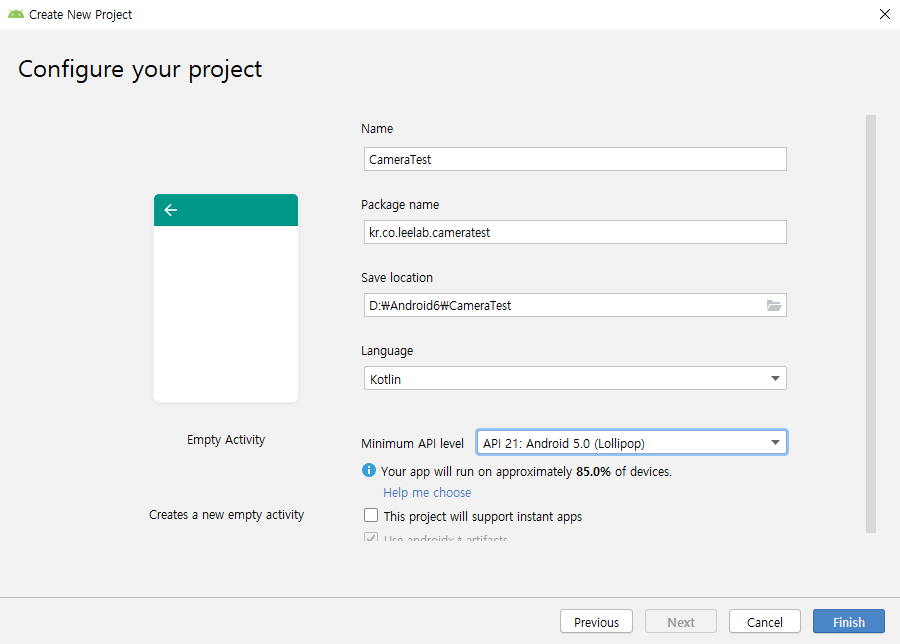Open the Help me choose link
Screen dimensions: 900x644
[x=427, y=492]
